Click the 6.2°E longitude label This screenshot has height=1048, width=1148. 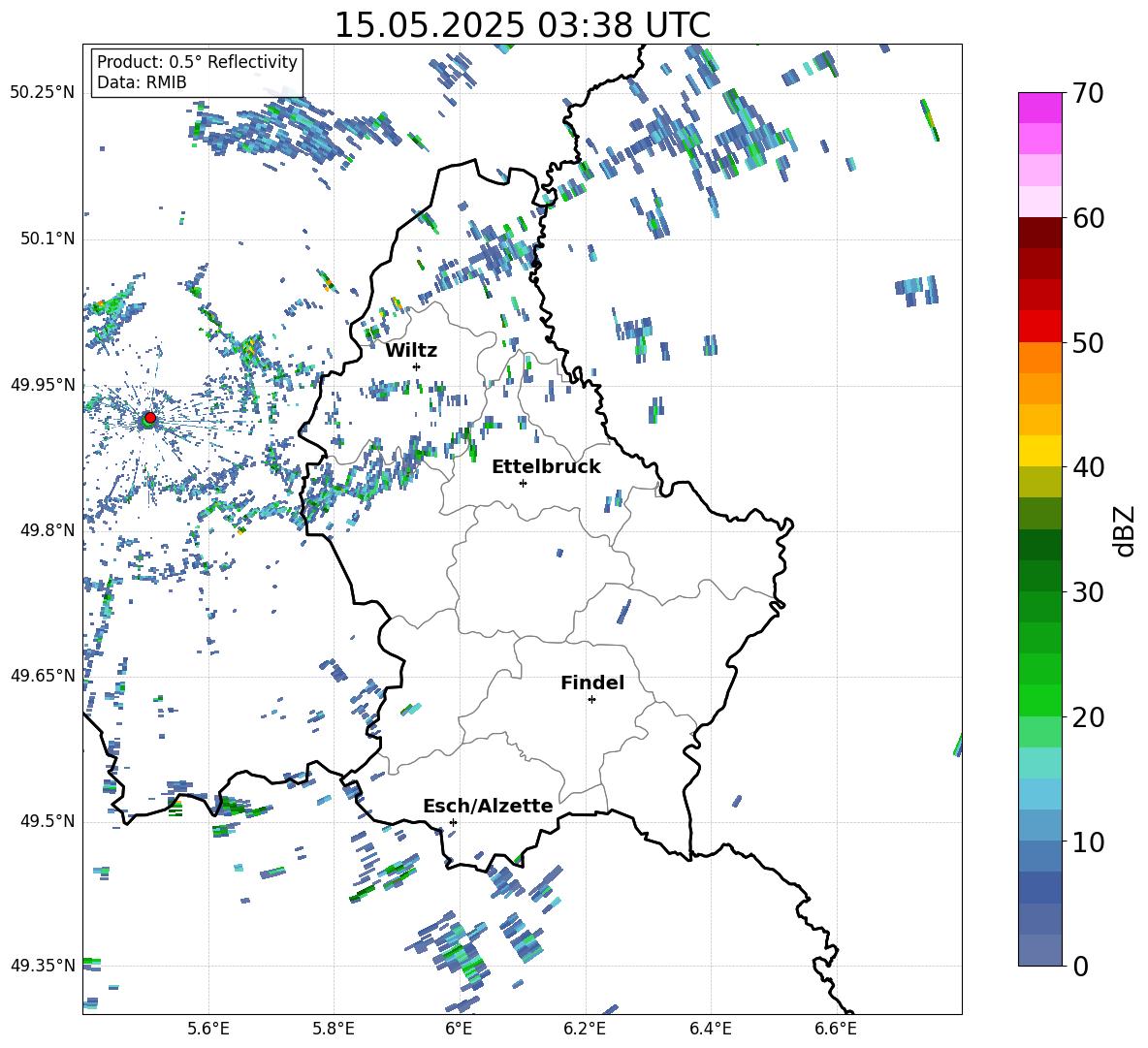point(585,1029)
